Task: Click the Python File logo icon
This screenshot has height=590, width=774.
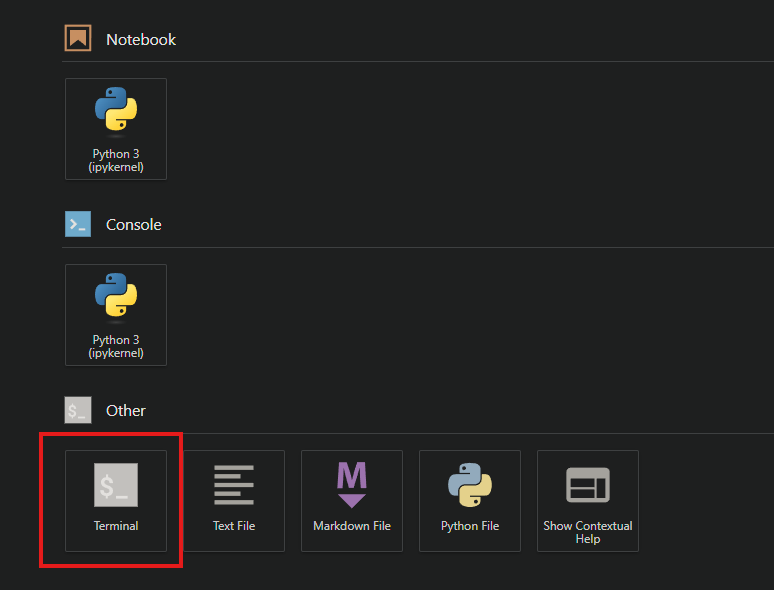Action: click(x=470, y=485)
